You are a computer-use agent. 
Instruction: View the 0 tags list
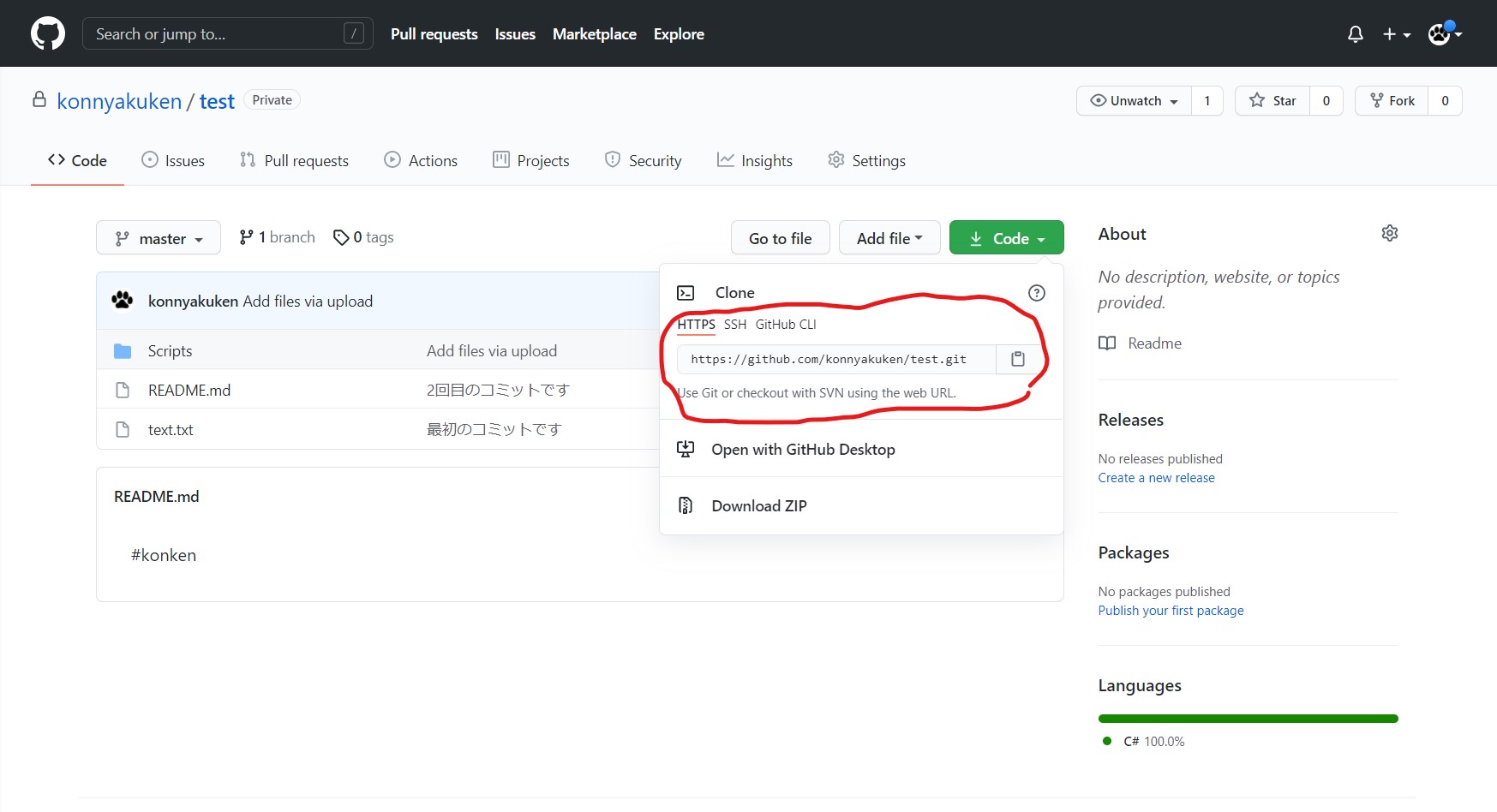[x=363, y=237]
